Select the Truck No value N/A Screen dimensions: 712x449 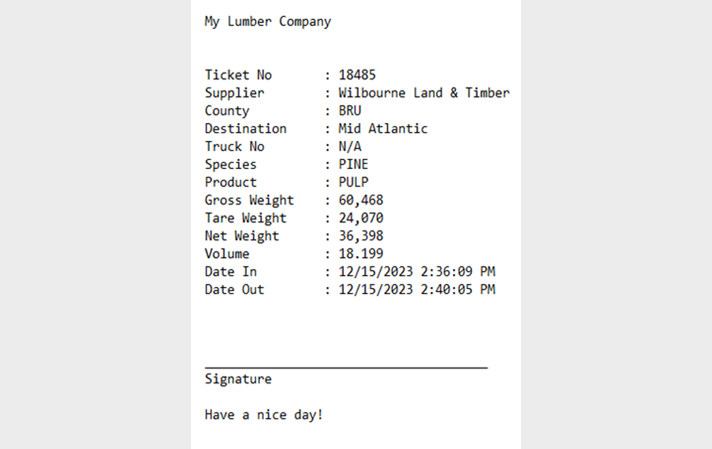tap(350, 147)
